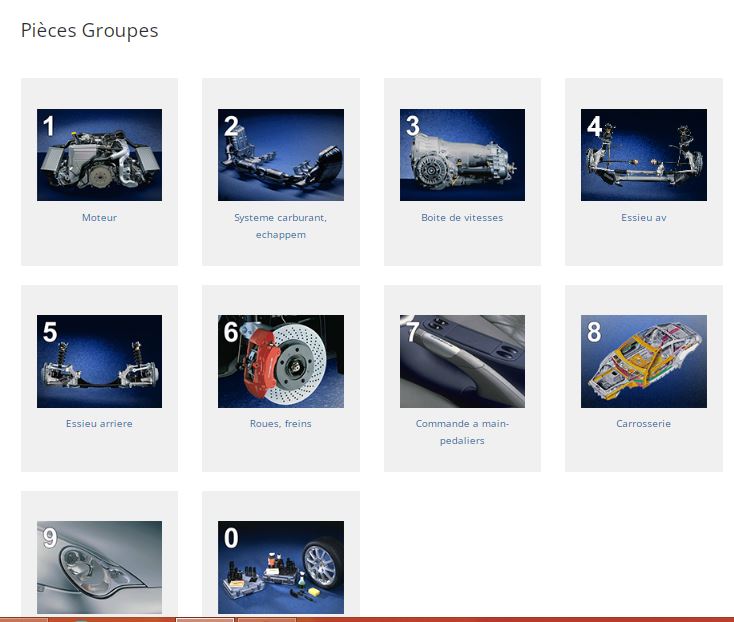Click the Pièces Groupes heading
Viewport: 734px width, 622px height.
pos(89,30)
